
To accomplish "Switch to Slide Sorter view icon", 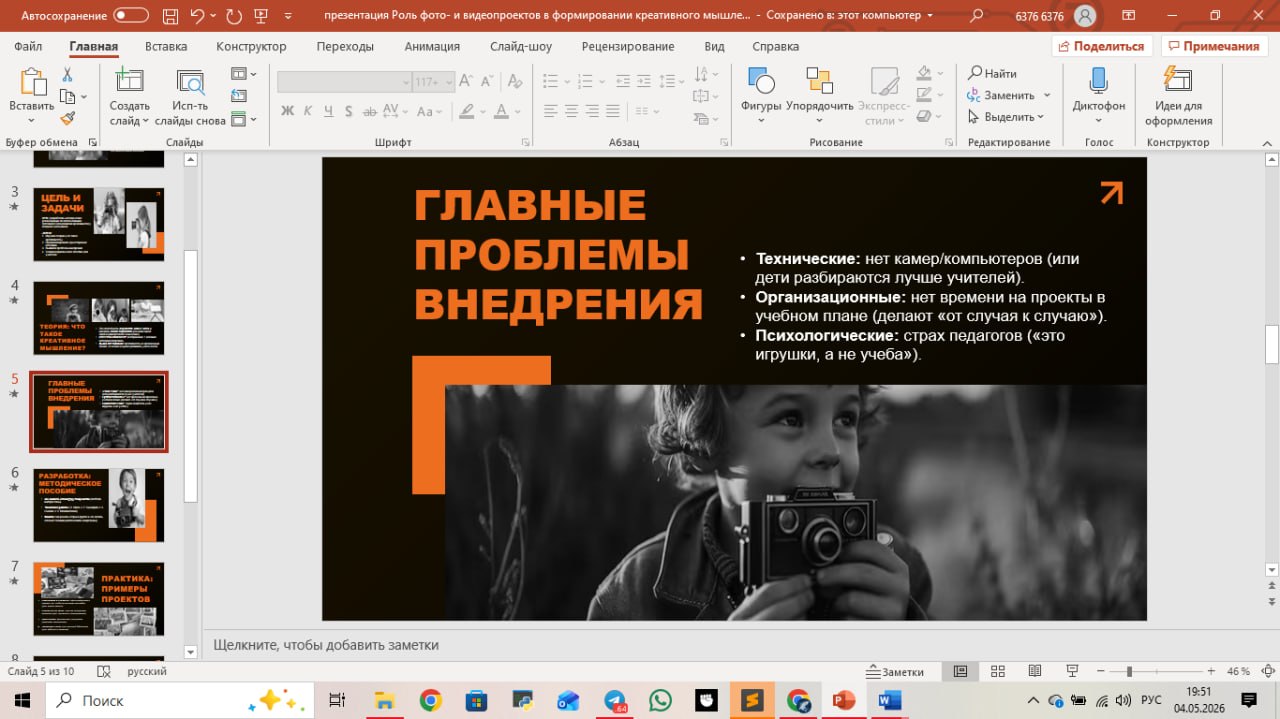I will [x=997, y=671].
